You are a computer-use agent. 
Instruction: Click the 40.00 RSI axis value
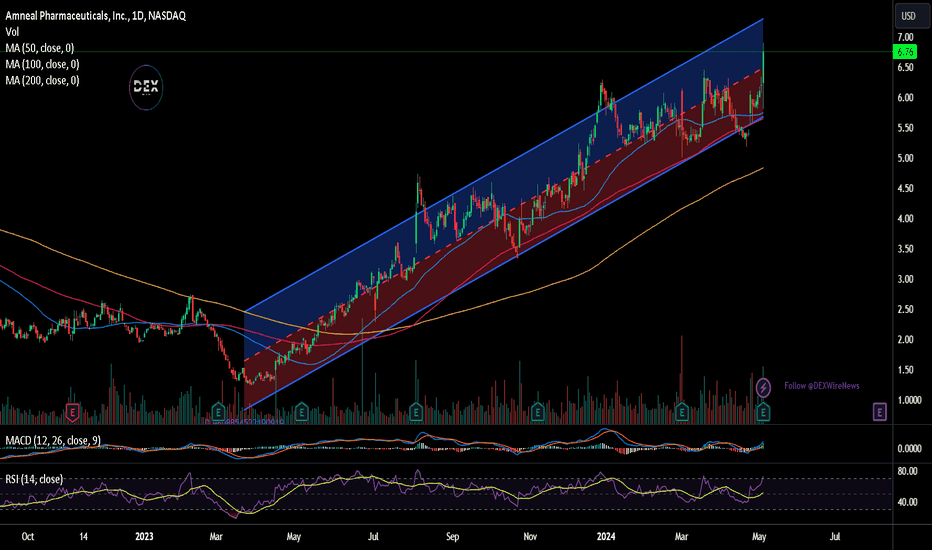[x=907, y=502]
